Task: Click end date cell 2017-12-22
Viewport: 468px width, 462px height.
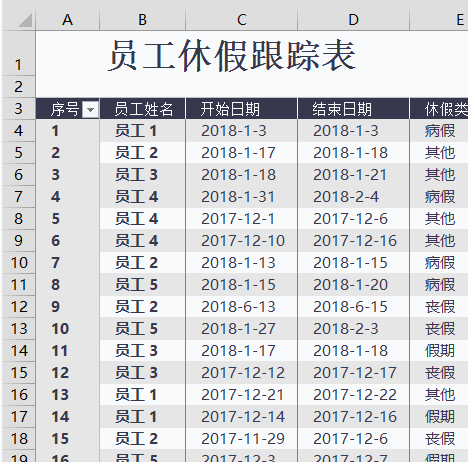Action: click(354, 395)
